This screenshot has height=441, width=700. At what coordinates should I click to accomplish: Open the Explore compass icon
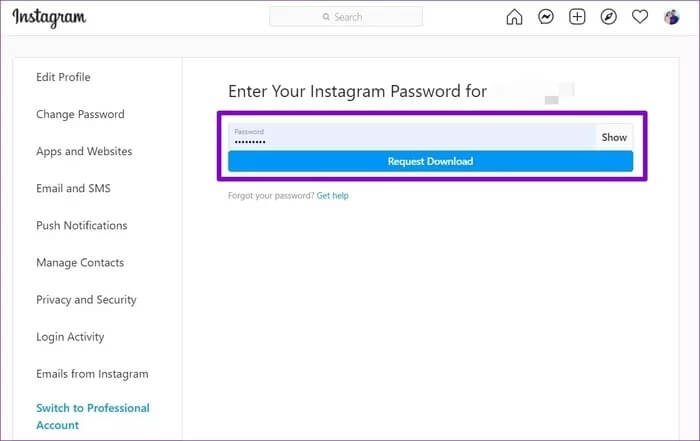click(608, 17)
